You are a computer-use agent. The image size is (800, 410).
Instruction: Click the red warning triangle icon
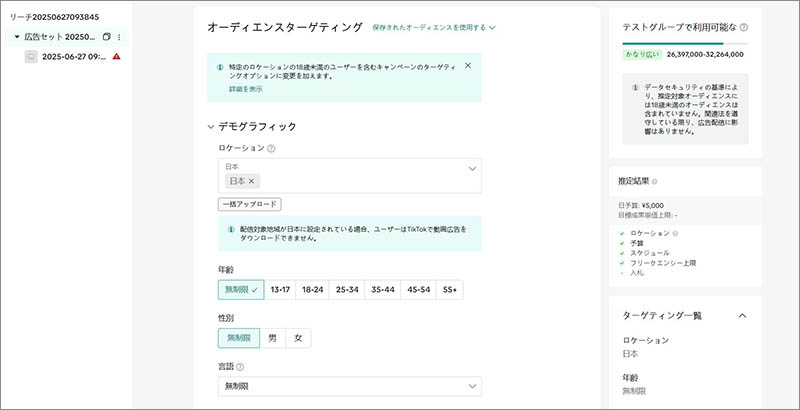116,56
